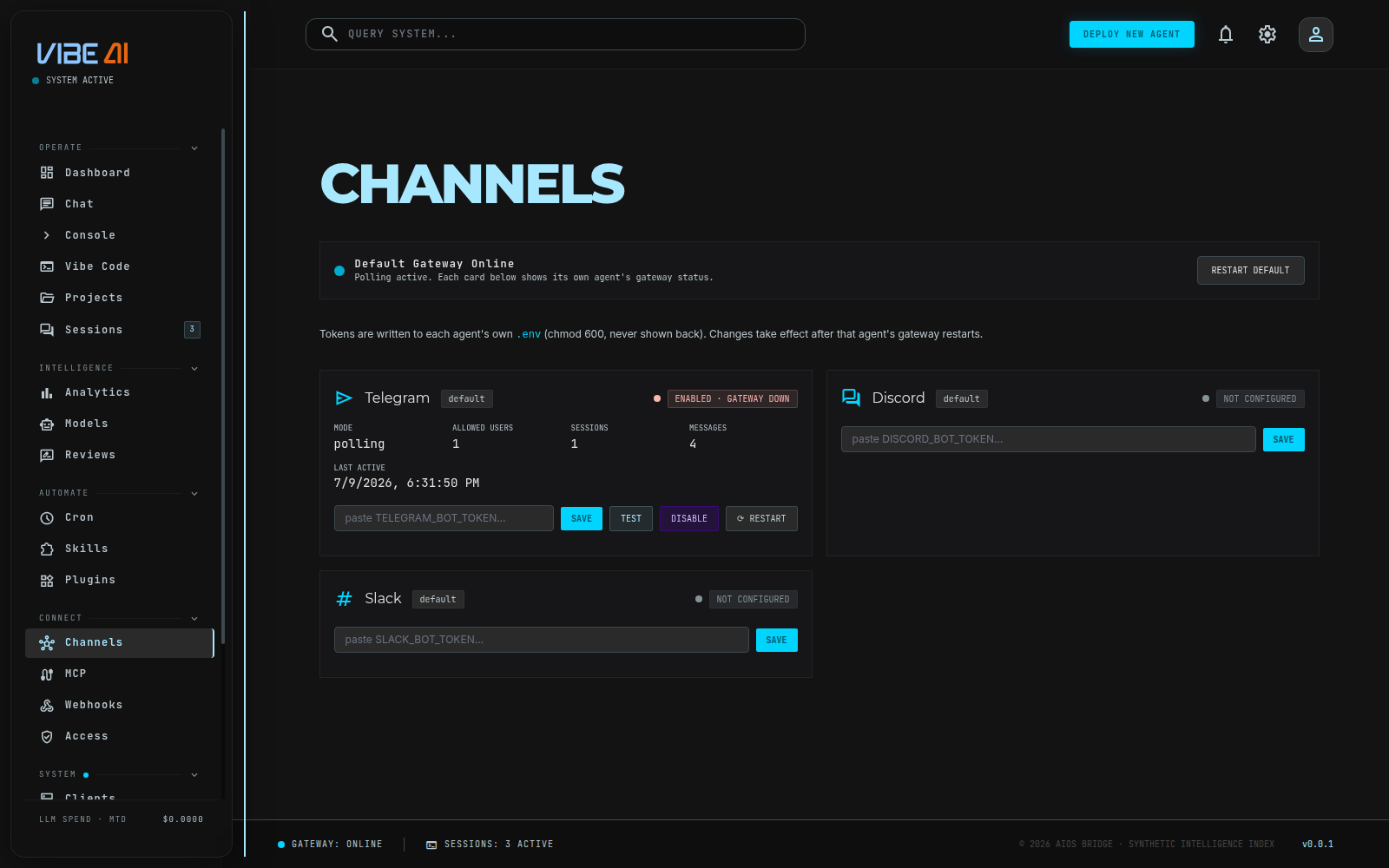Click Restart Default gateway button
Screen dimensions: 1389x868
tap(1250, 270)
